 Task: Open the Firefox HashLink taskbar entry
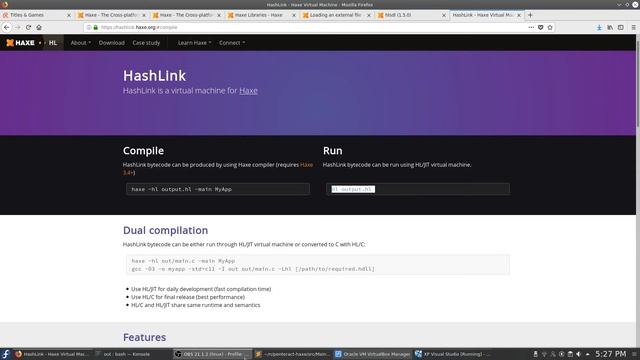(x=52, y=354)
